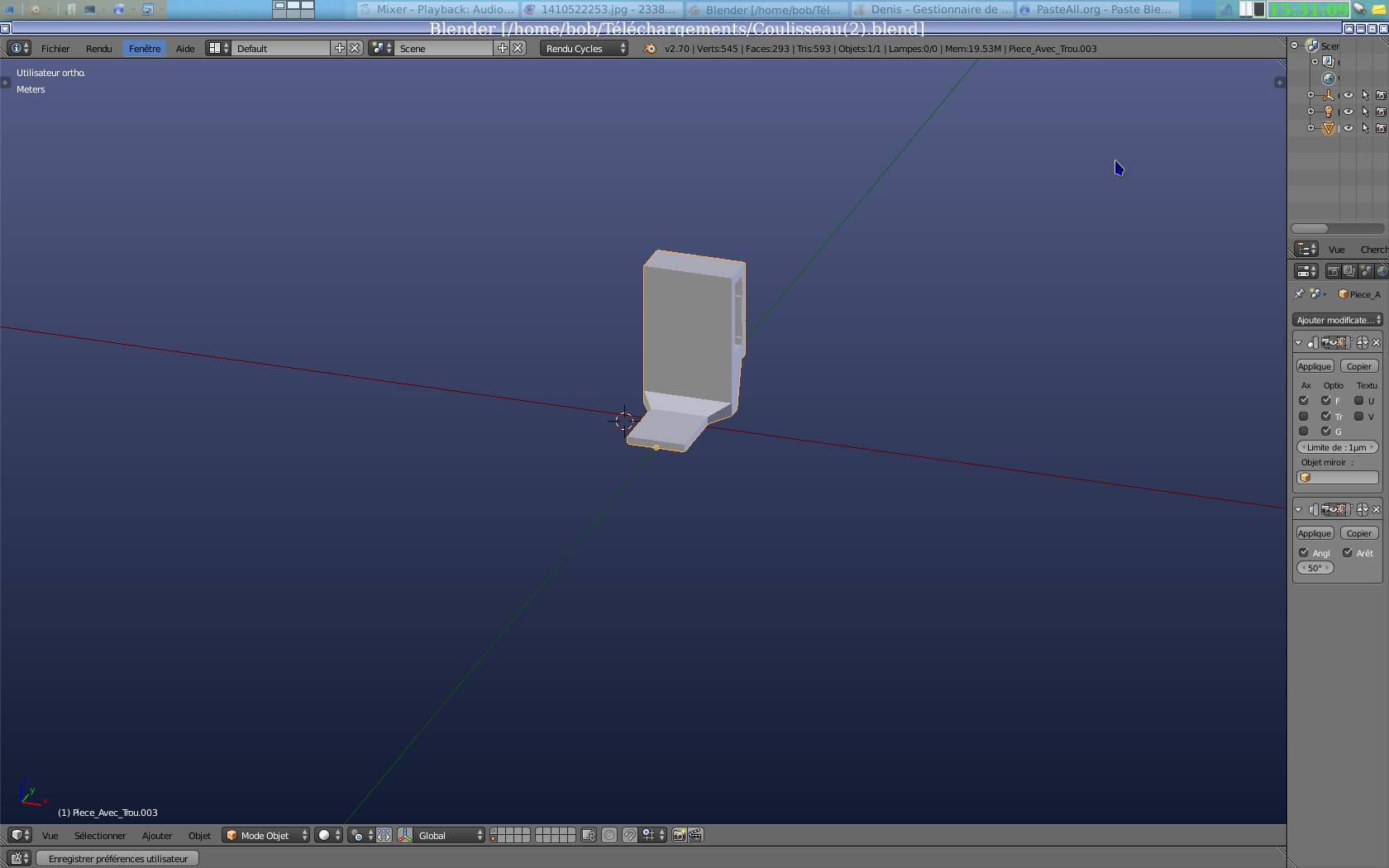The image size is (1389, 868).
Task: Click the Blender logo in info header
Action: (650, 49)
